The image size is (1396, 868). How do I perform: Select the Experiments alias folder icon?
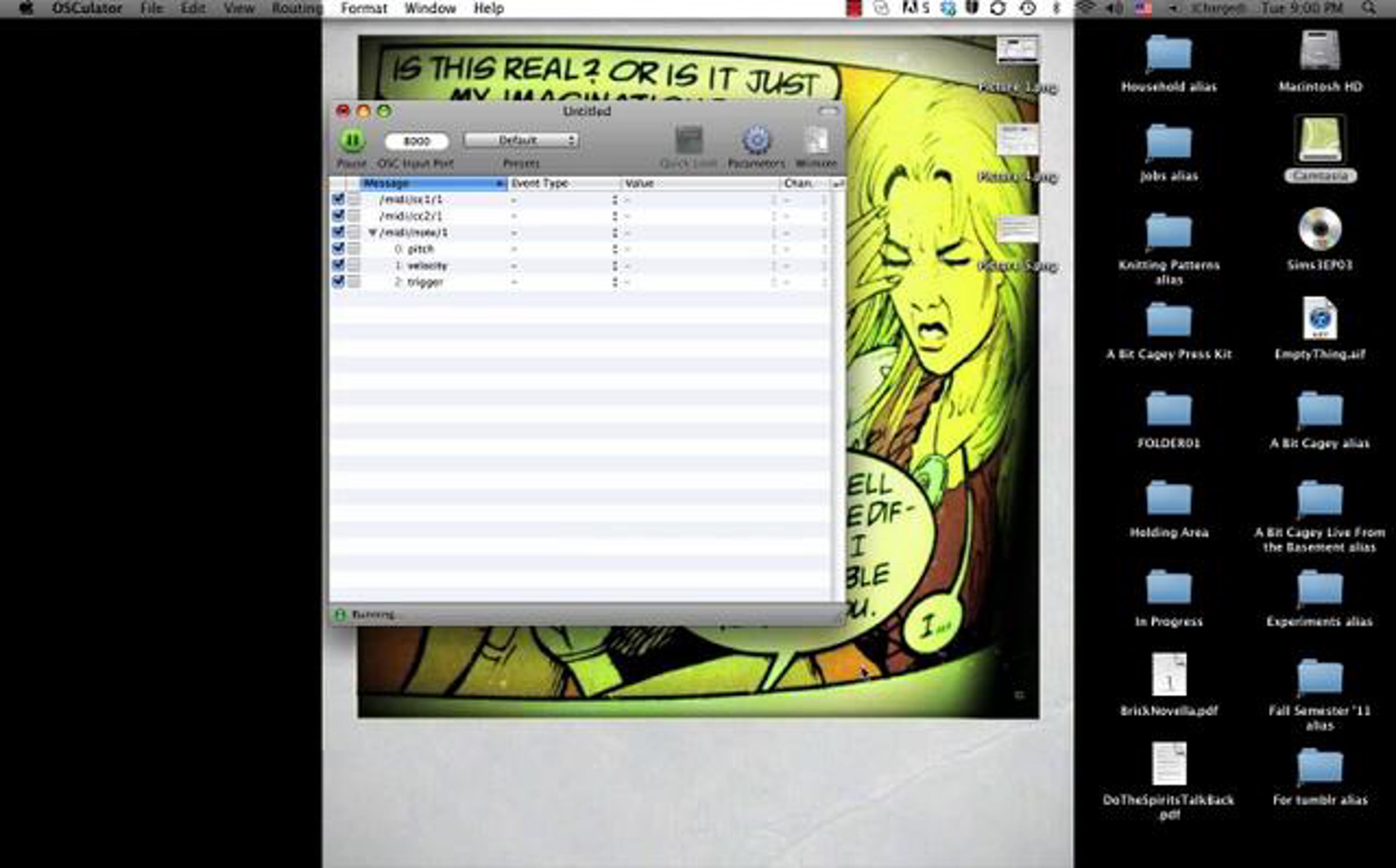pos(1320,588)
